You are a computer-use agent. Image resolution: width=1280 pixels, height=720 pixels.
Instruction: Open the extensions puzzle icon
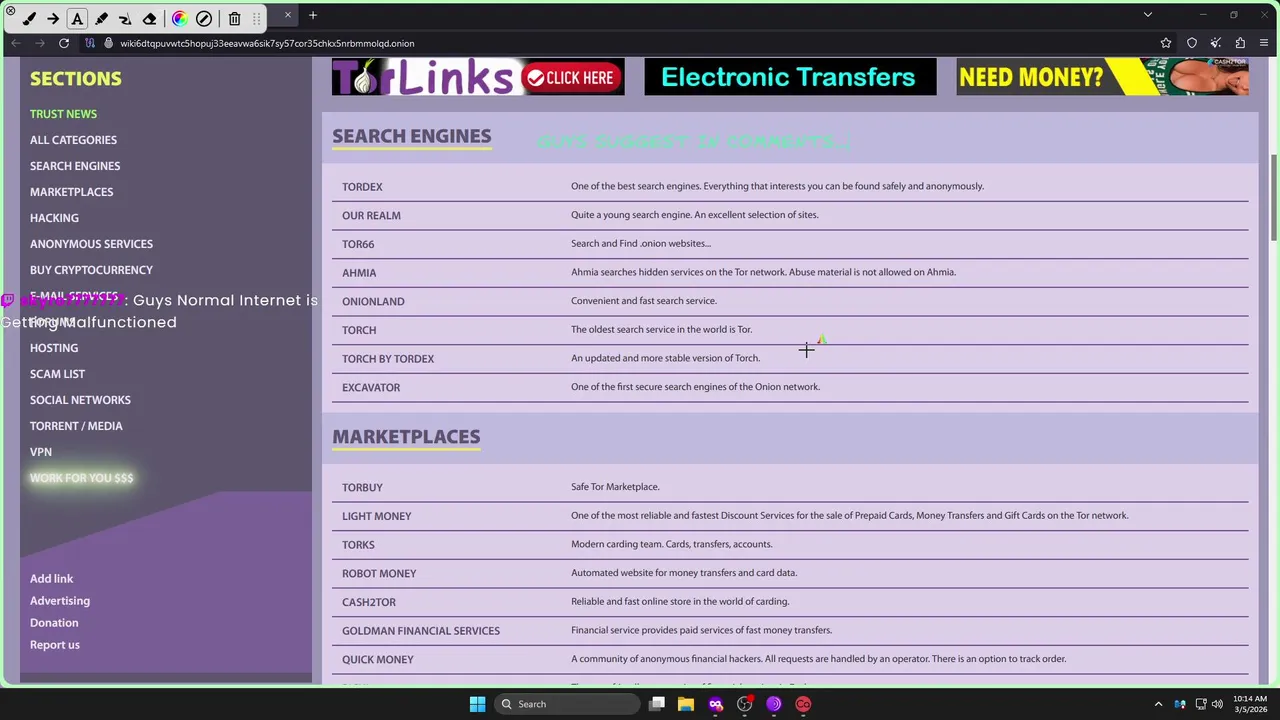(1240, 43)
